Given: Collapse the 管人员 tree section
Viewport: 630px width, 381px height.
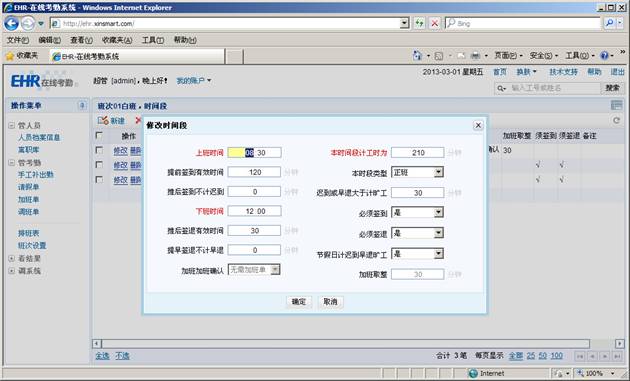Looking at the screenshot, I should (x=11, y=125).
